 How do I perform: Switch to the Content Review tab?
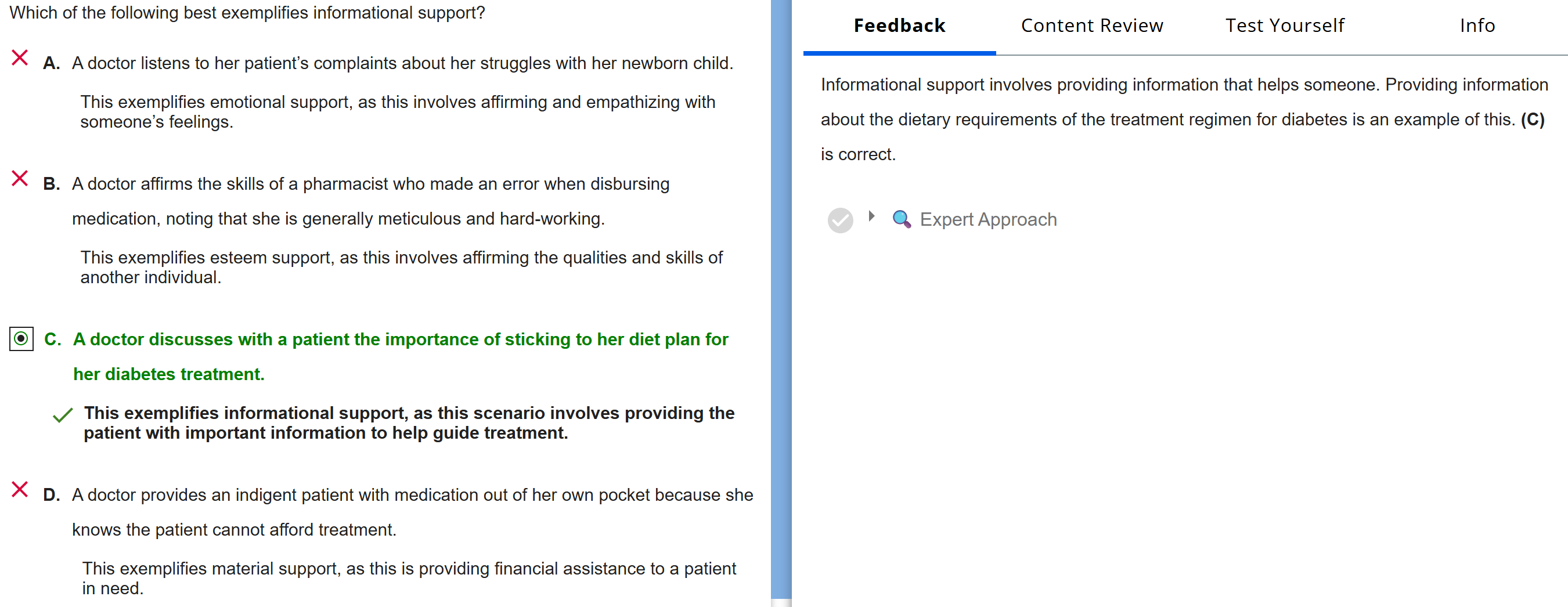click(1091, 26)
